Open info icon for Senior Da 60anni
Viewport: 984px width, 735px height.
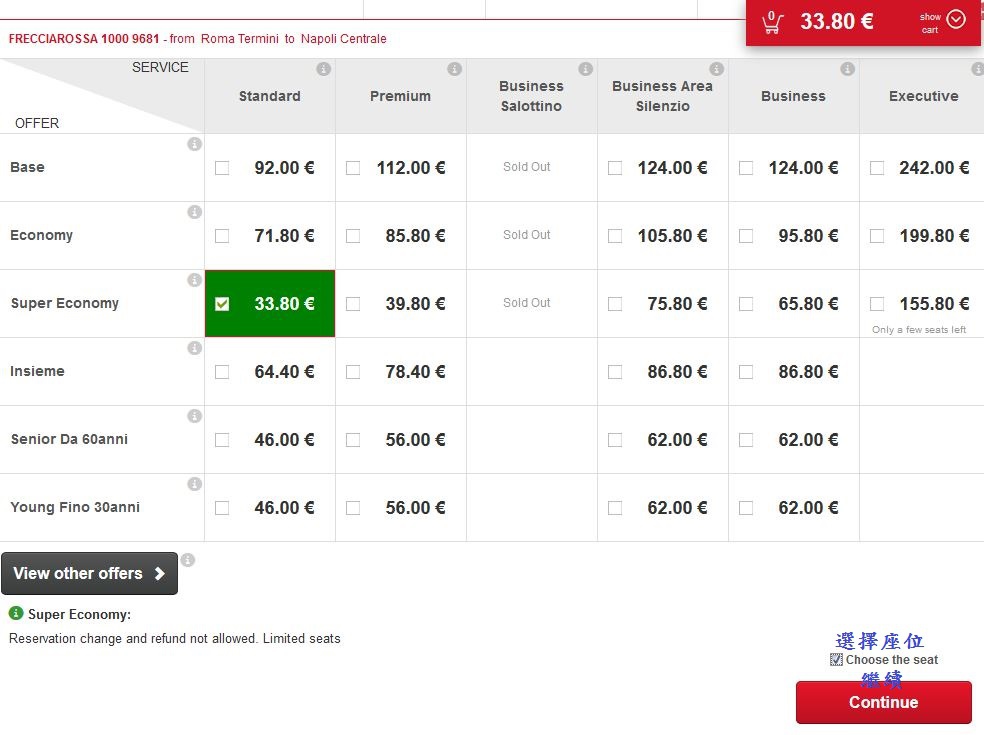pos(195,416)
